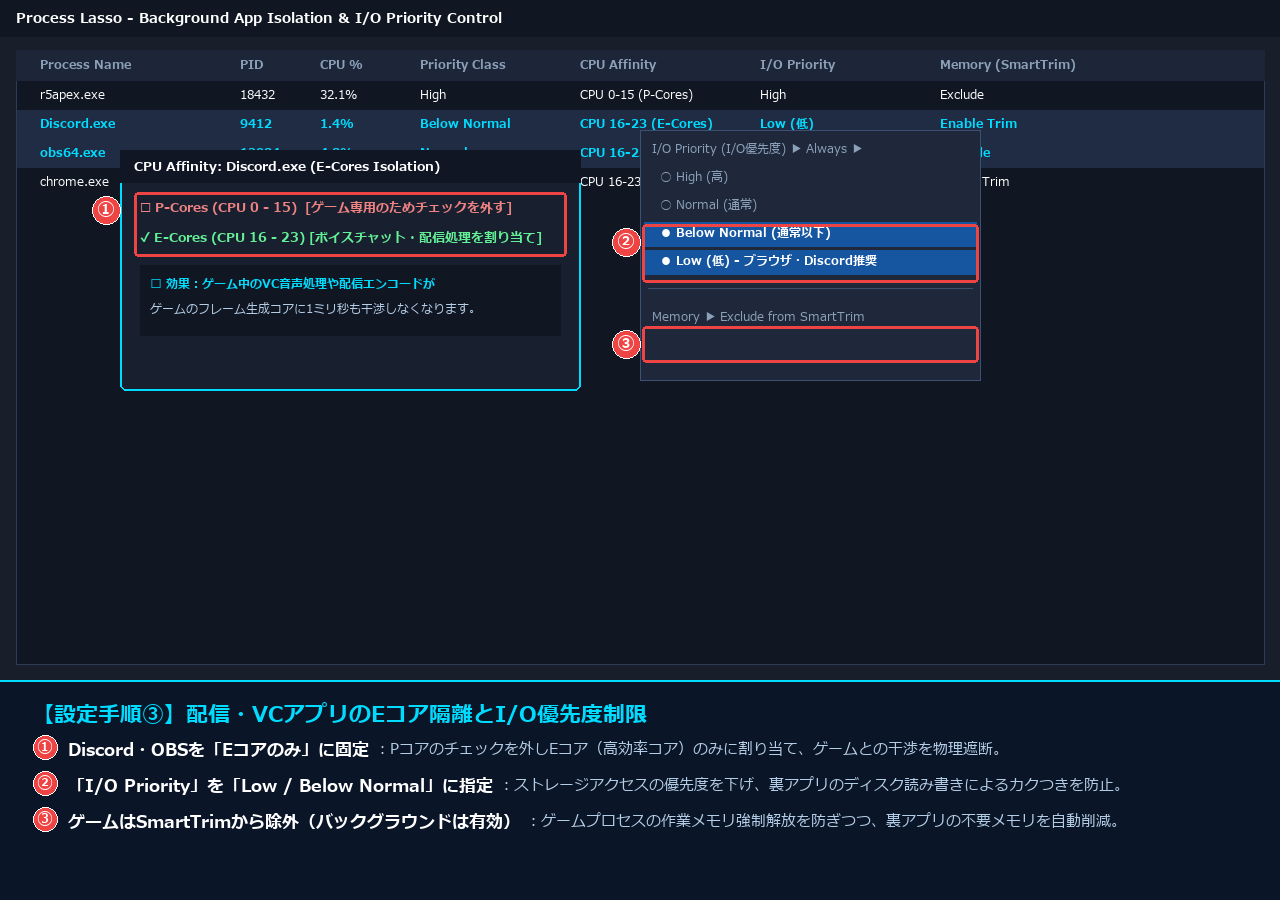Viewport: 1280px width, 900px height.
Task: Click the Exclude memory cell for r5apex.exe
Action: tap(962, 95)
